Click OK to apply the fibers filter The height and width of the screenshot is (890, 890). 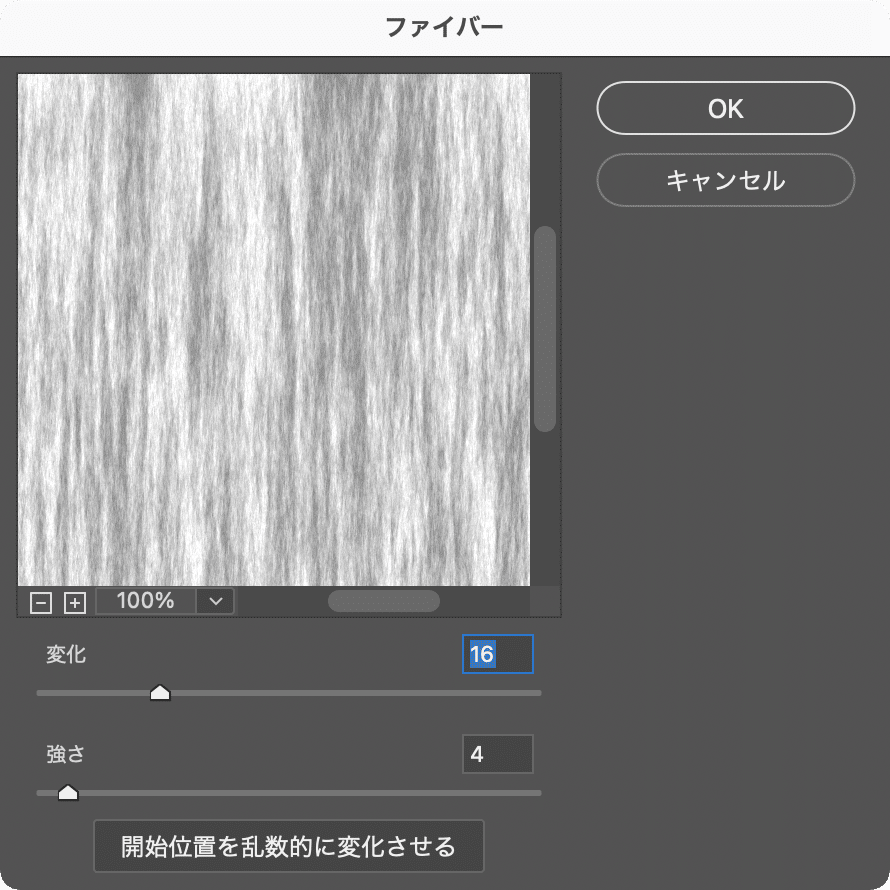[725, 108]
